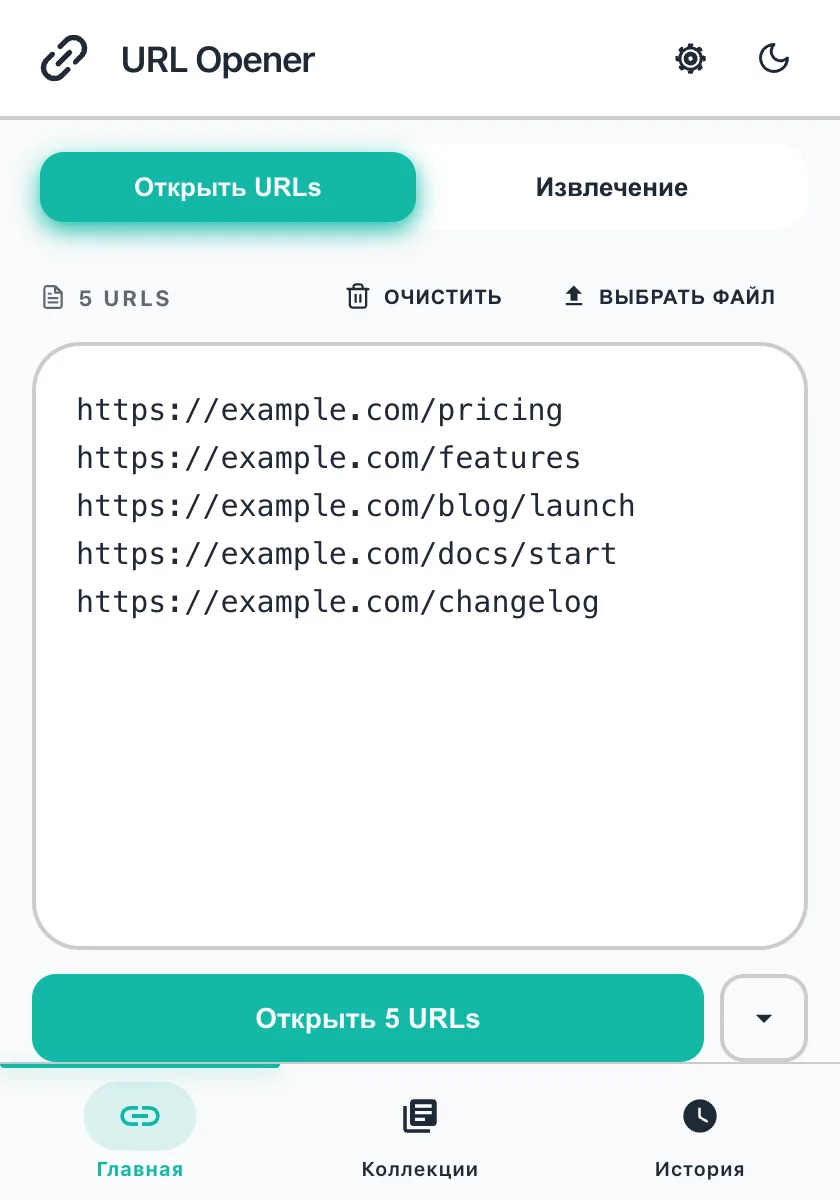This screenshot has height=1200, width=840.
Task: Open settings via the gear icon
Action: tap(690, 59)
